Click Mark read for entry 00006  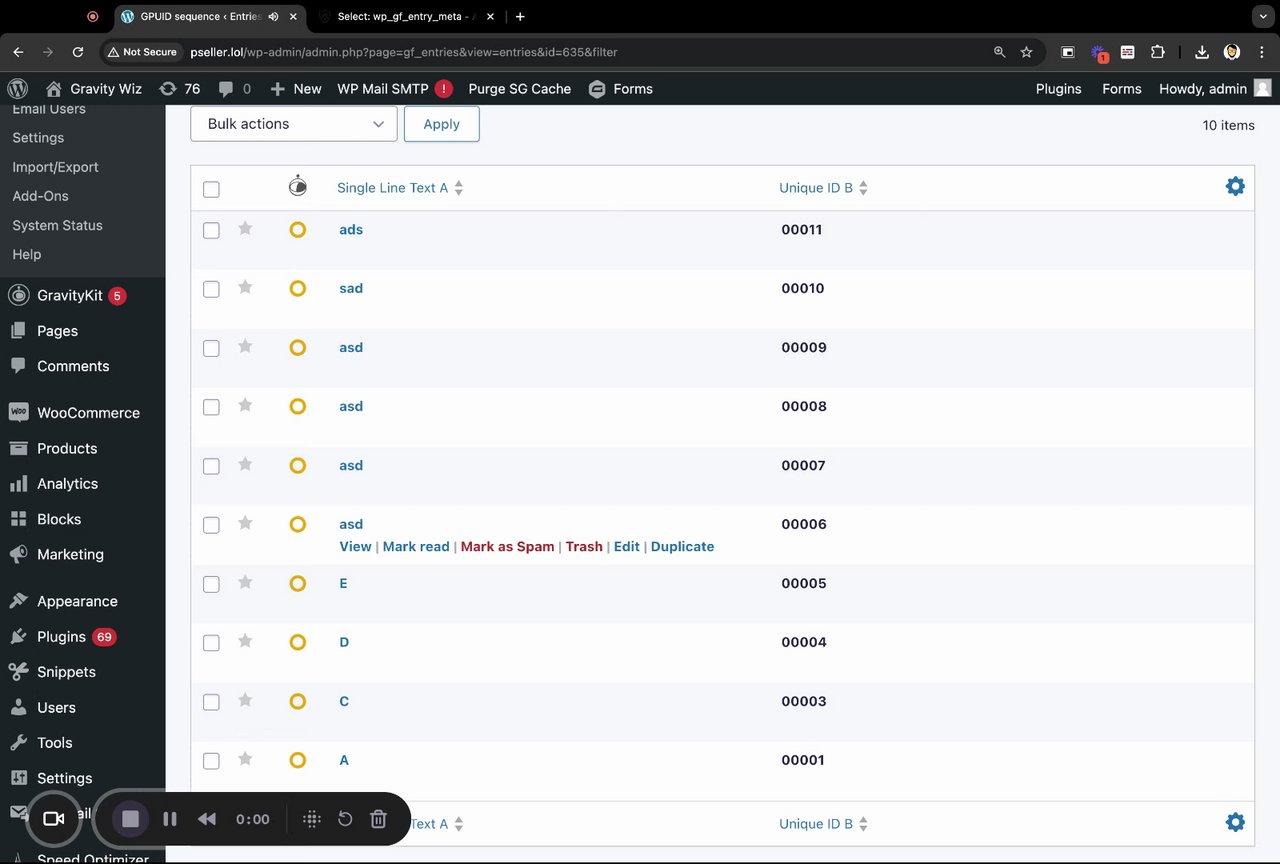(416, 547)
